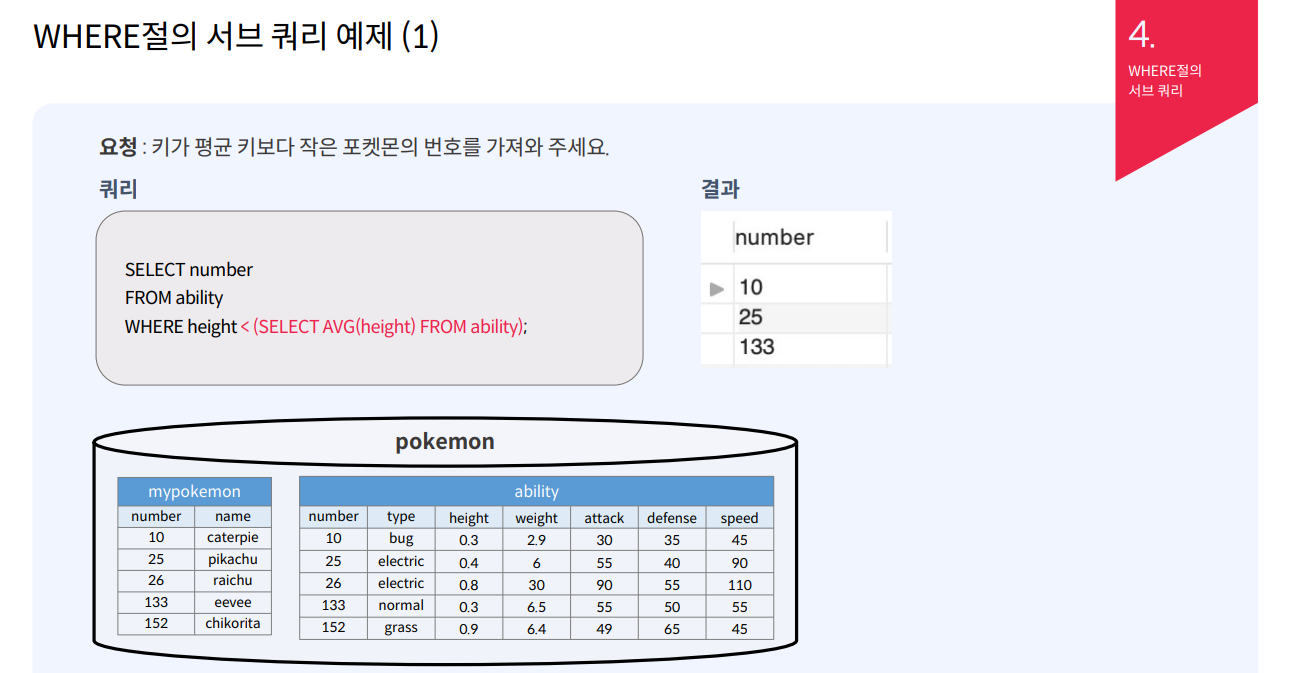Image resolution: width=1290 pixels, height=673 pixels.
Task: Click the 'type' column header
Action: pos(401,517)
